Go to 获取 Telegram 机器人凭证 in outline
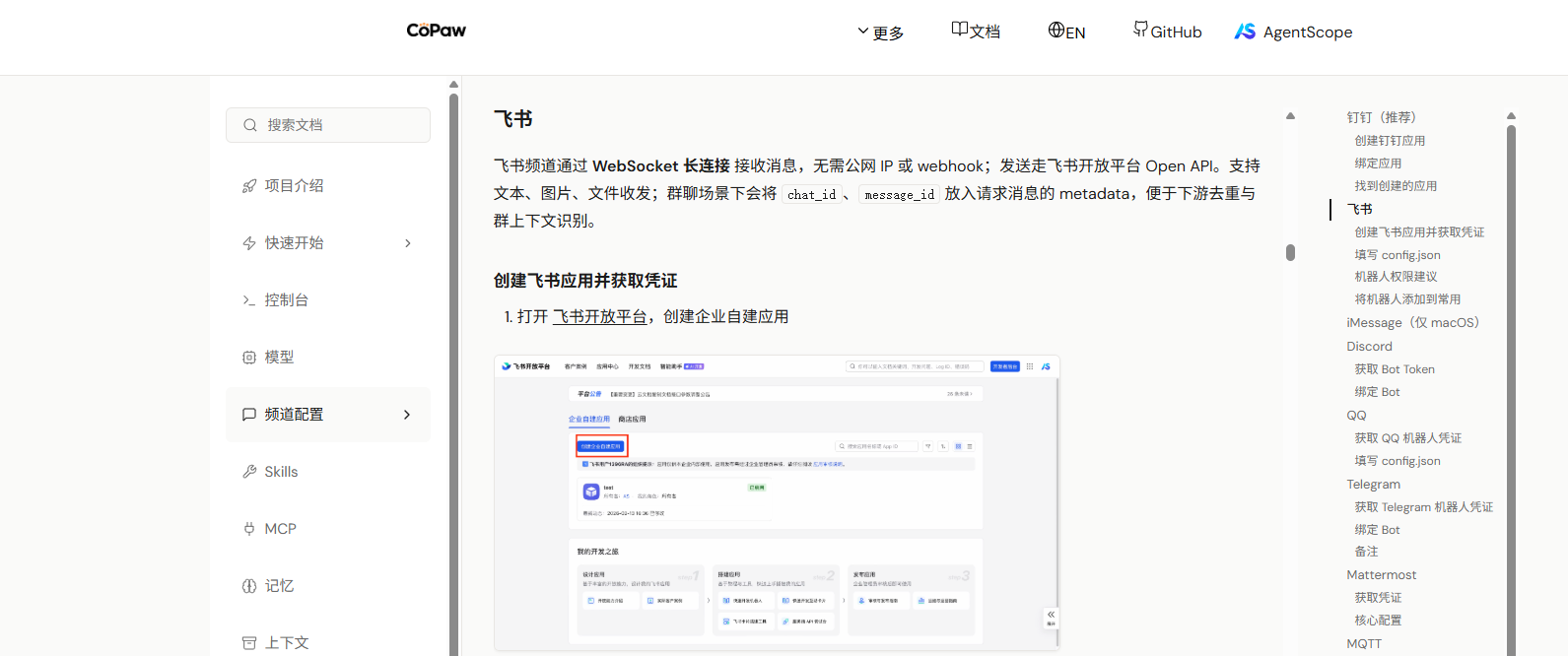 tap(1423, 507)
